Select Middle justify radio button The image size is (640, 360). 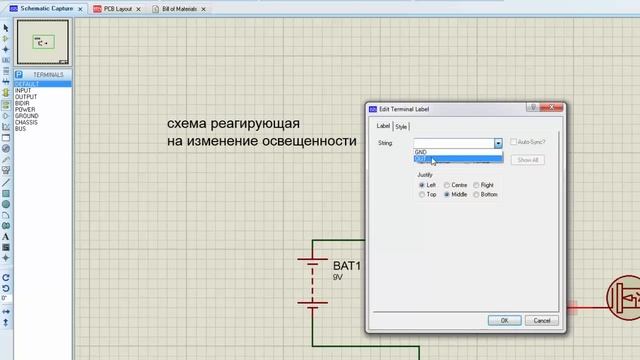coord(447,195)
